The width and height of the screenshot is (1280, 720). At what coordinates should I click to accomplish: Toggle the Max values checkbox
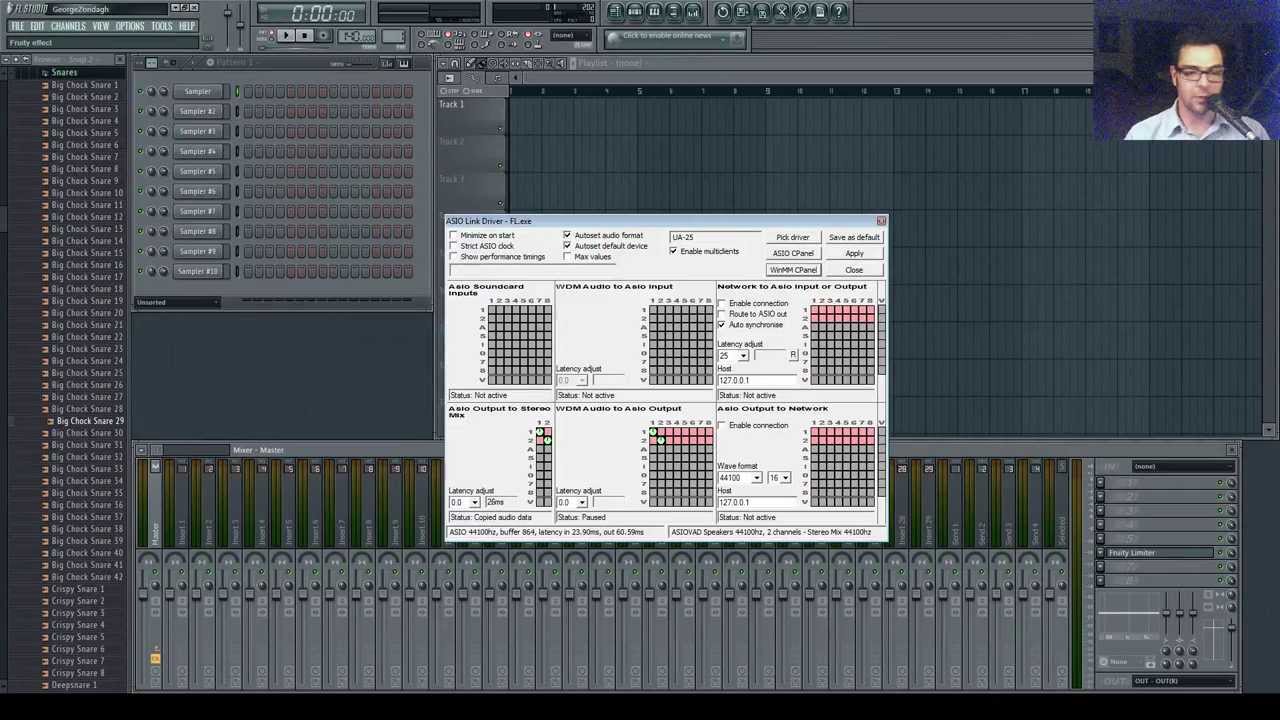tap(567, 257)
